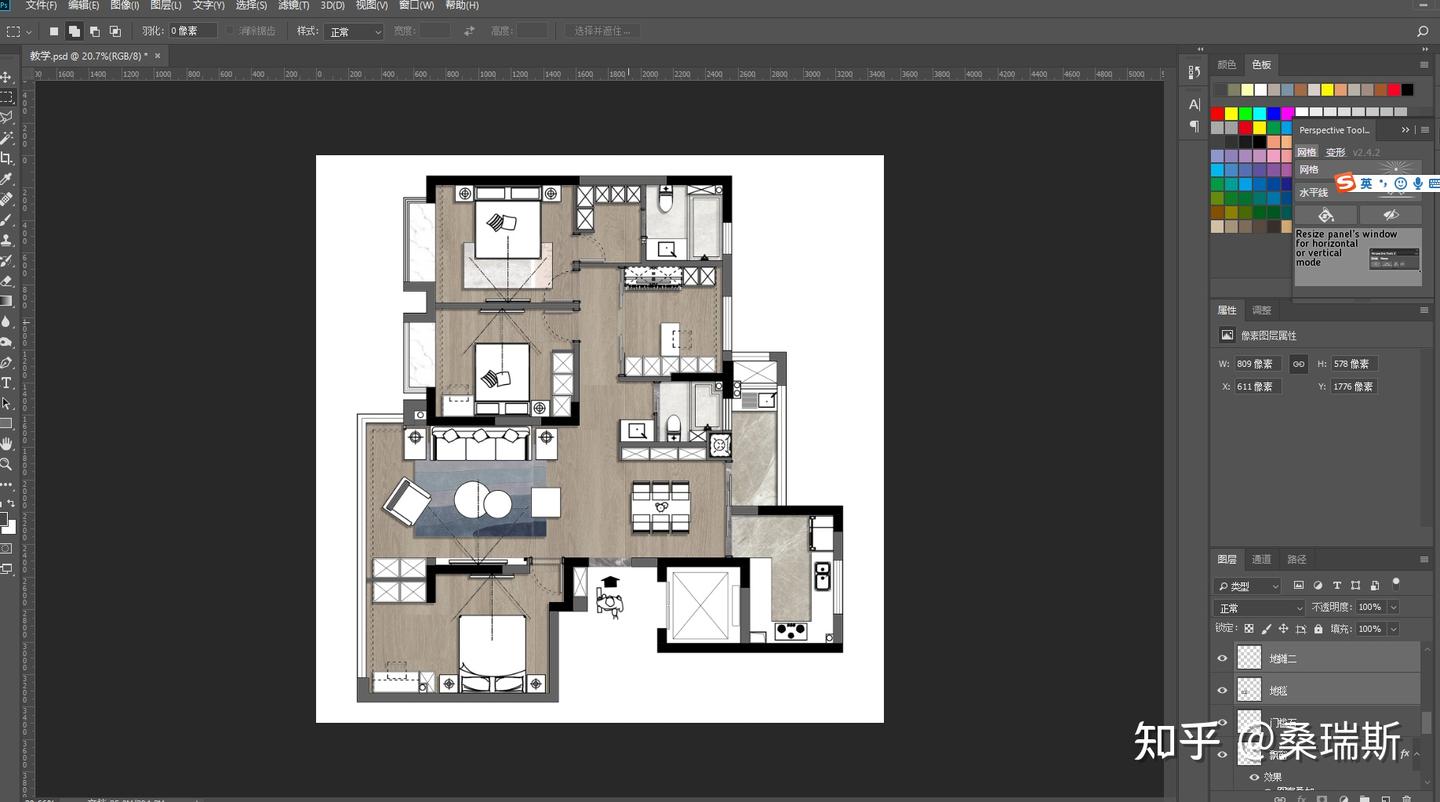Click lock transparent pixels icon
The image size is (1440, 802).
1249,629
